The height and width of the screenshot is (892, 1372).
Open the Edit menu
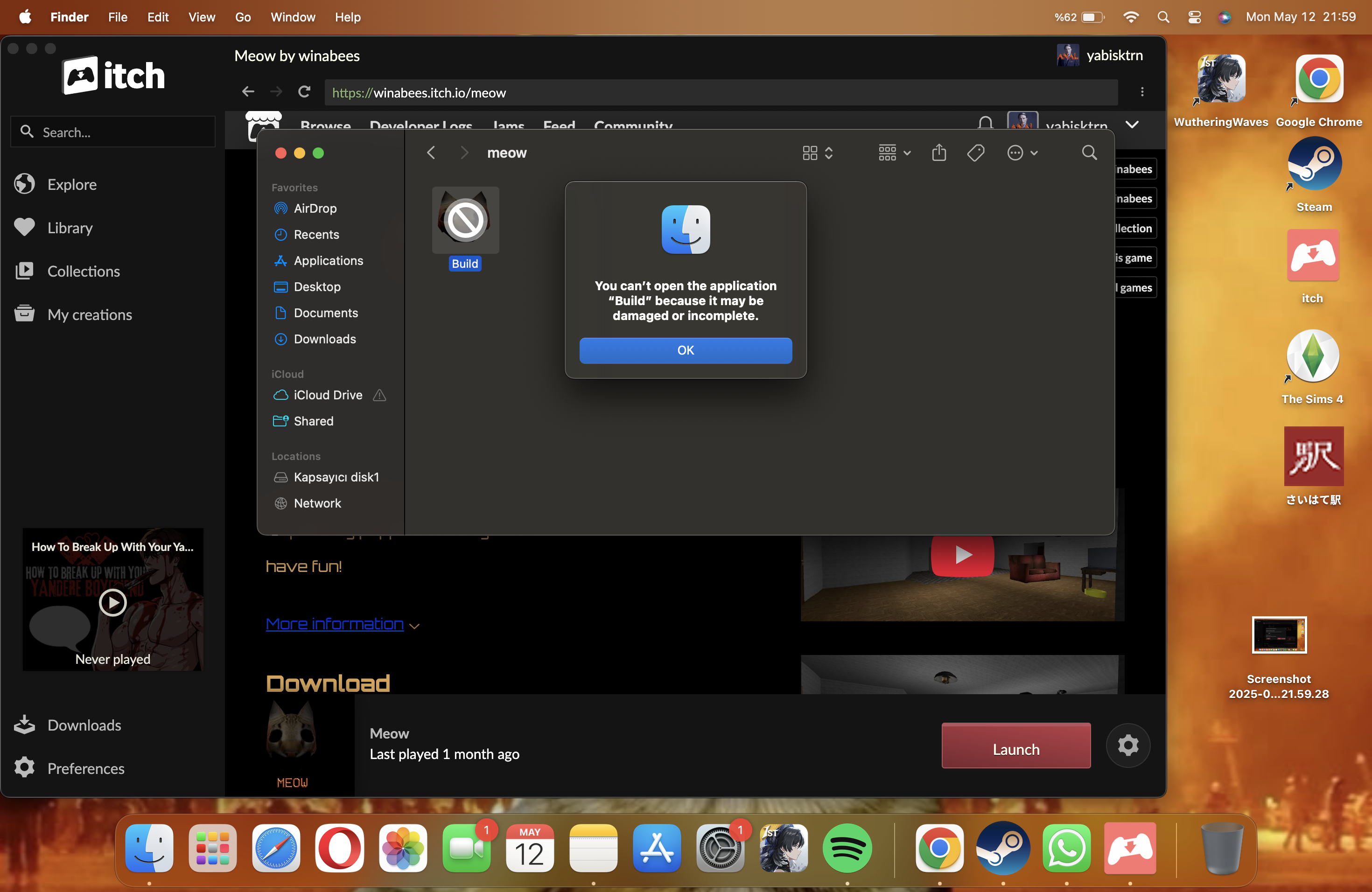pyautogui.click(x=157, y=17)
